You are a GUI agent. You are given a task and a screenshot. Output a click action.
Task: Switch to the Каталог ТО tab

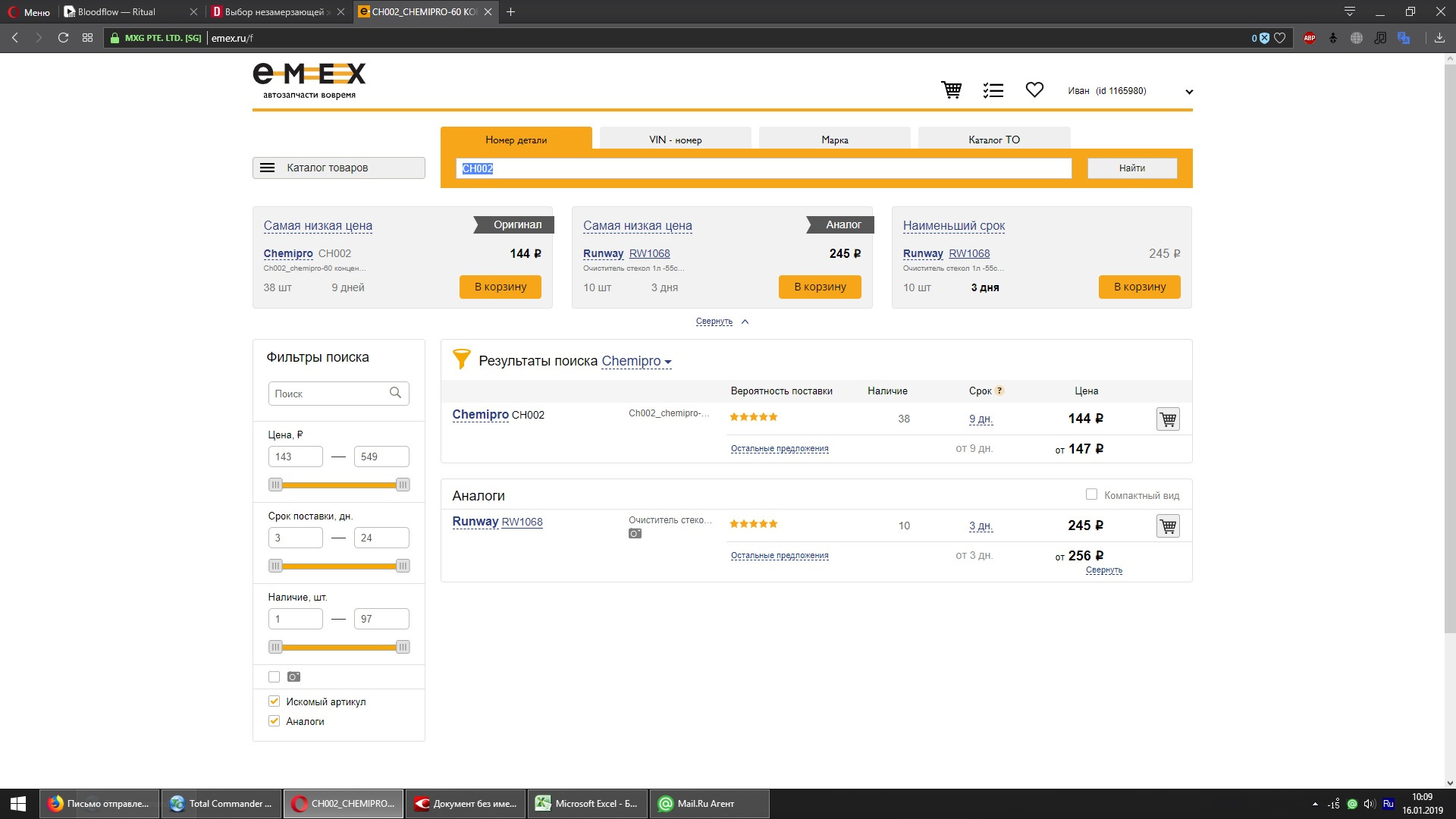993,140
